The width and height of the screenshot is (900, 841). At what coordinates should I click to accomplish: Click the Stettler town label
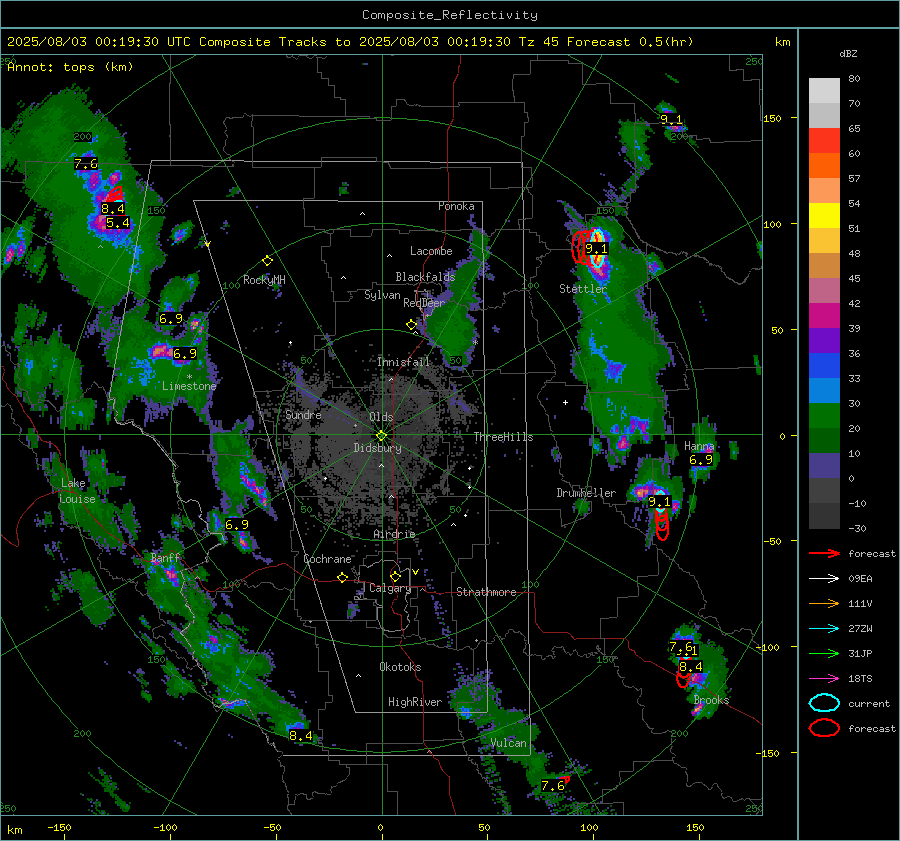pyautogui.click(x=583, y=288)
